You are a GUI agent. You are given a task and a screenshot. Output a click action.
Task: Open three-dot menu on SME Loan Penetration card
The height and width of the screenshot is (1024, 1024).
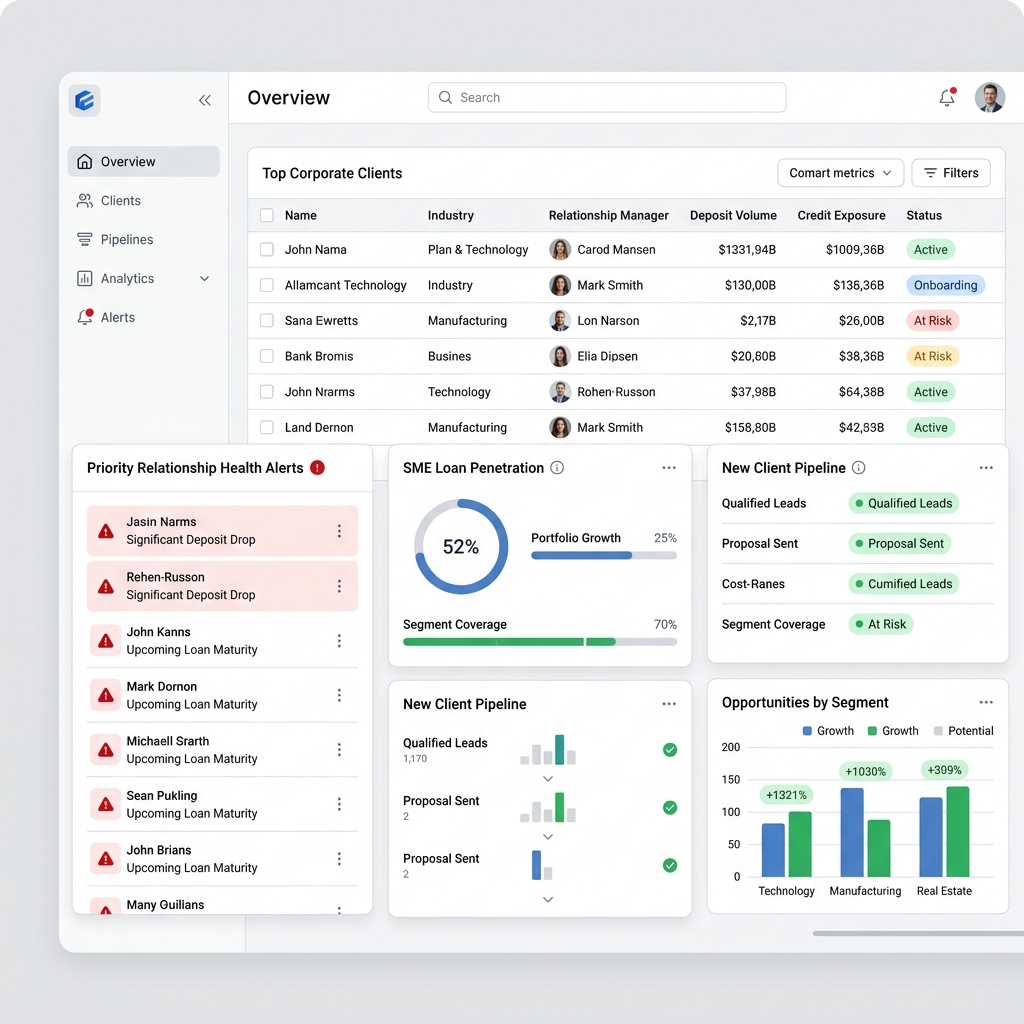pos(669,468)
